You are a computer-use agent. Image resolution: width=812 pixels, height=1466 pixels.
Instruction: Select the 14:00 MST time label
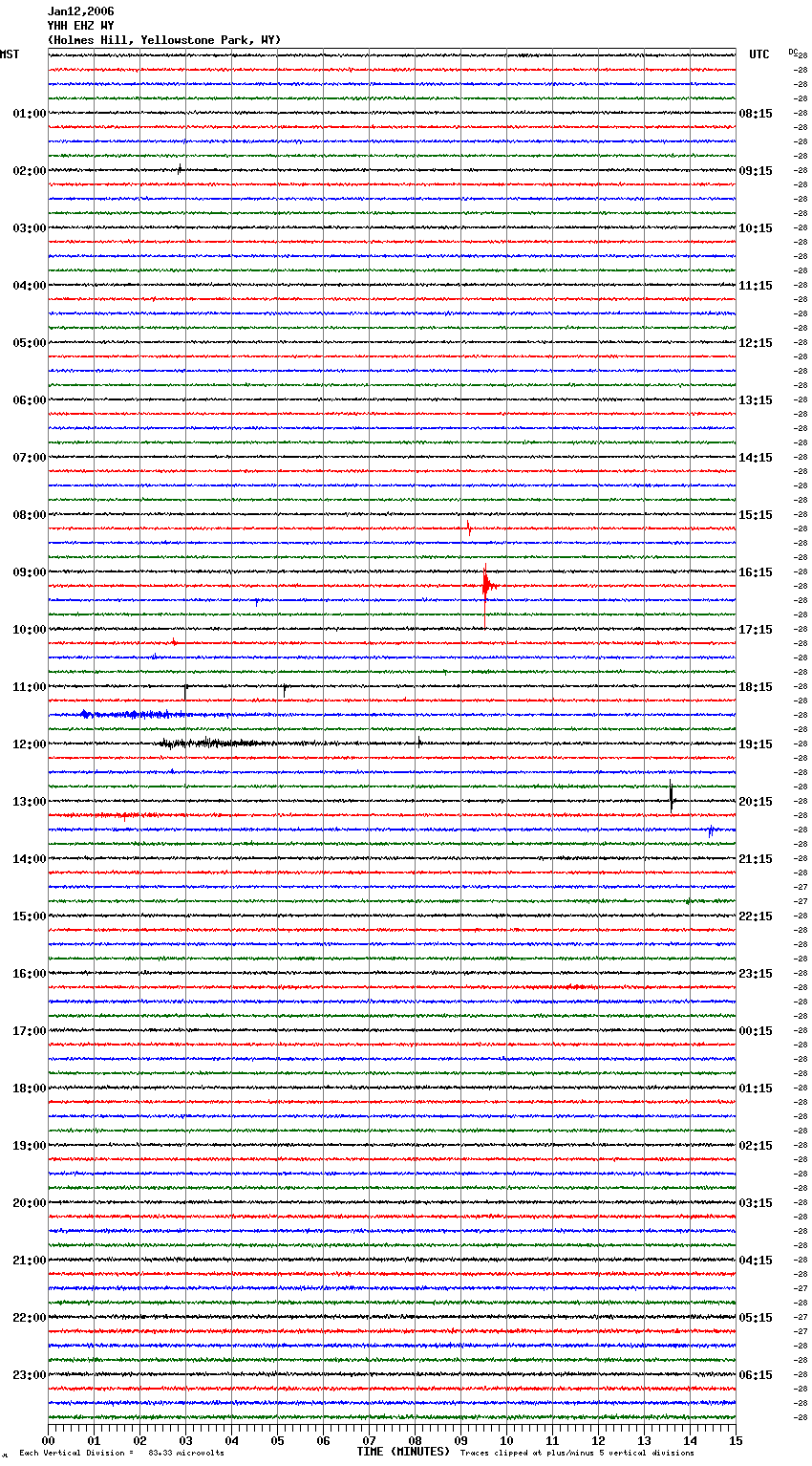coord(29,859)
